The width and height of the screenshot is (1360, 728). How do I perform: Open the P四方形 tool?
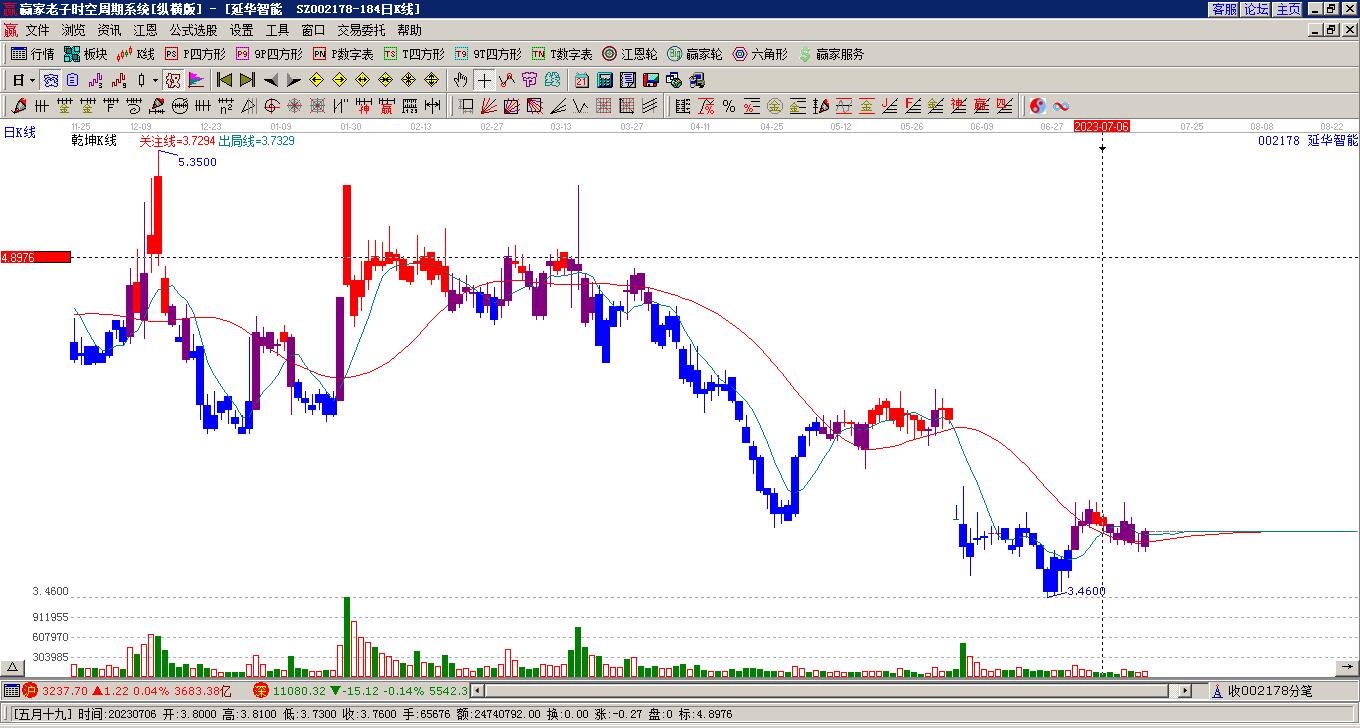[x=195, y=54]
